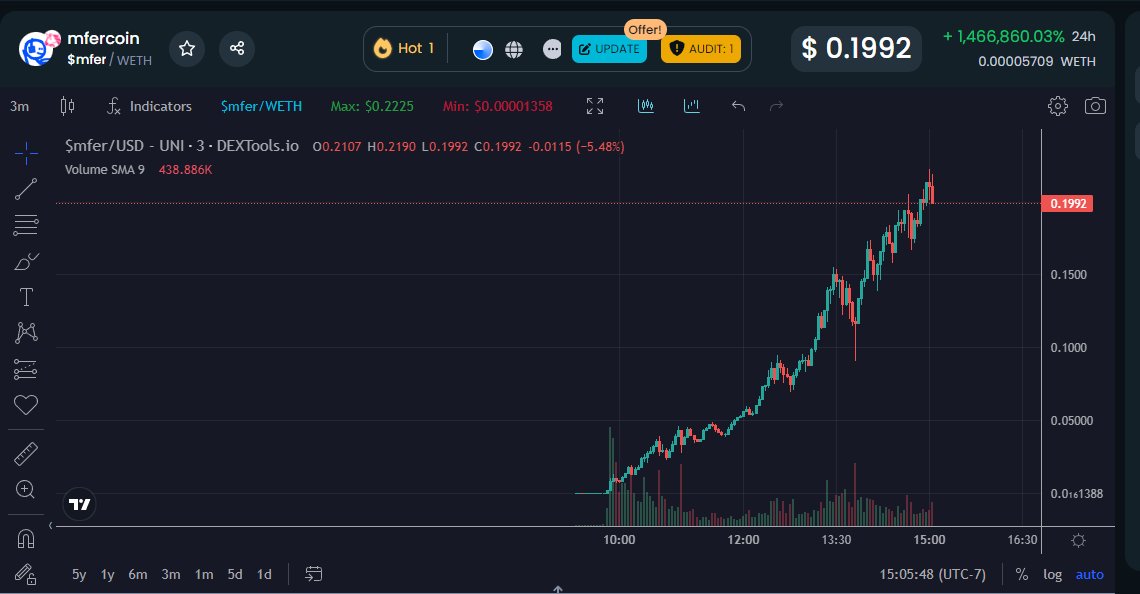The width and height of the screenshot is (1140, 594).
Task: Select the ruler measure tool
Action: [26, 454]
